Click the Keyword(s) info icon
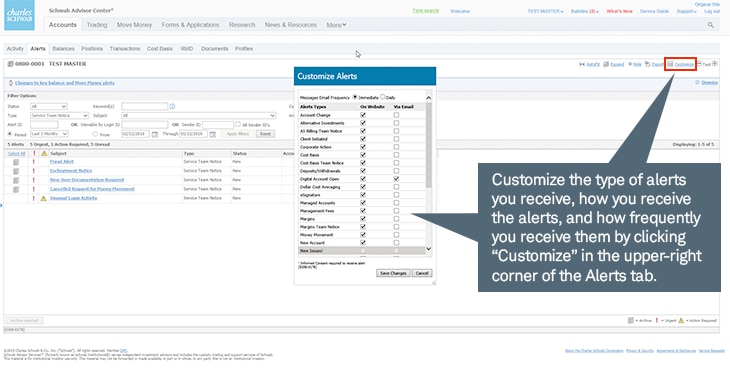The height and width of the screenshot is (374, 730). (172, 106)
